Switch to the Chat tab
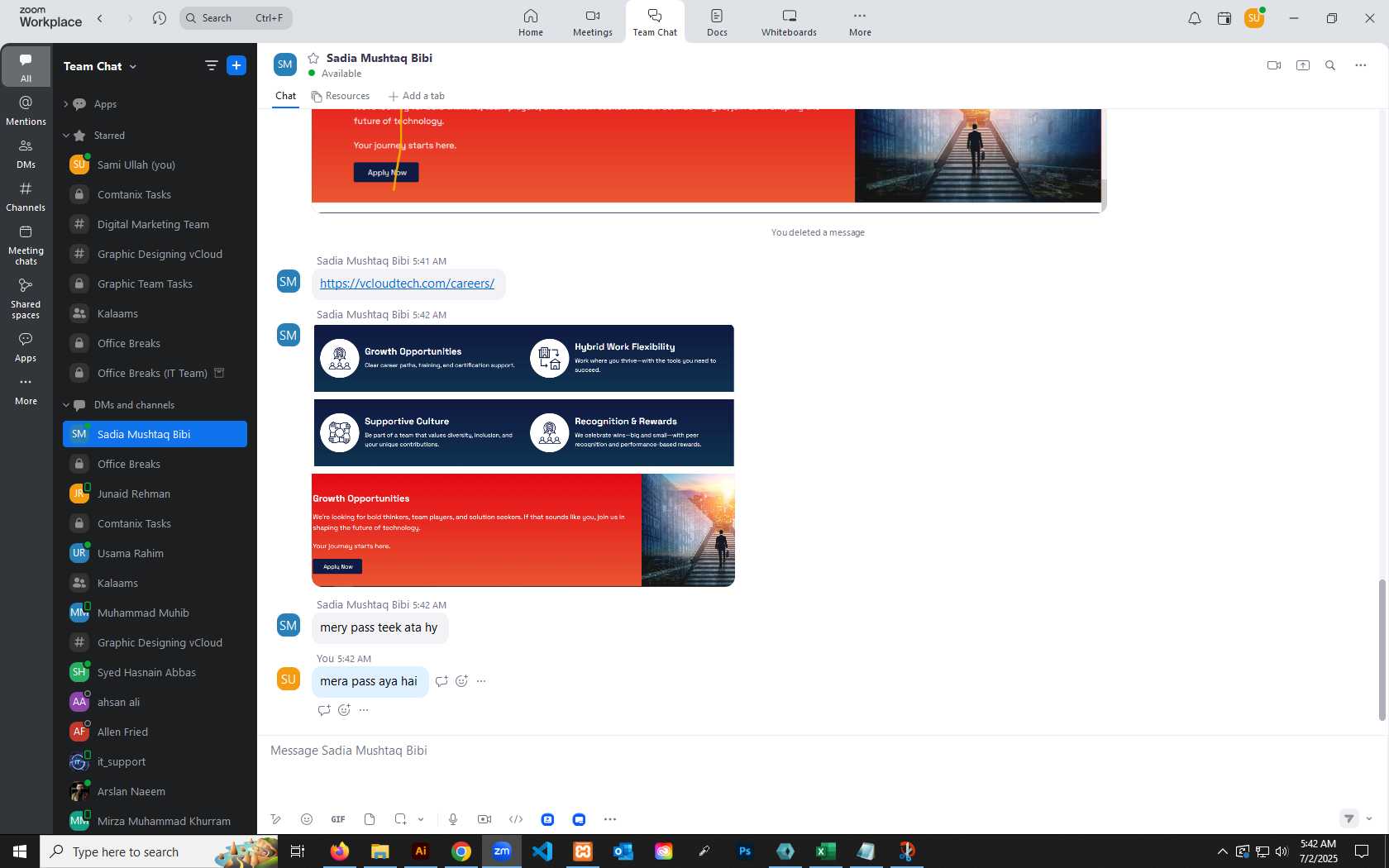The width and height of the screenshot is (1389, 868). 285,96
